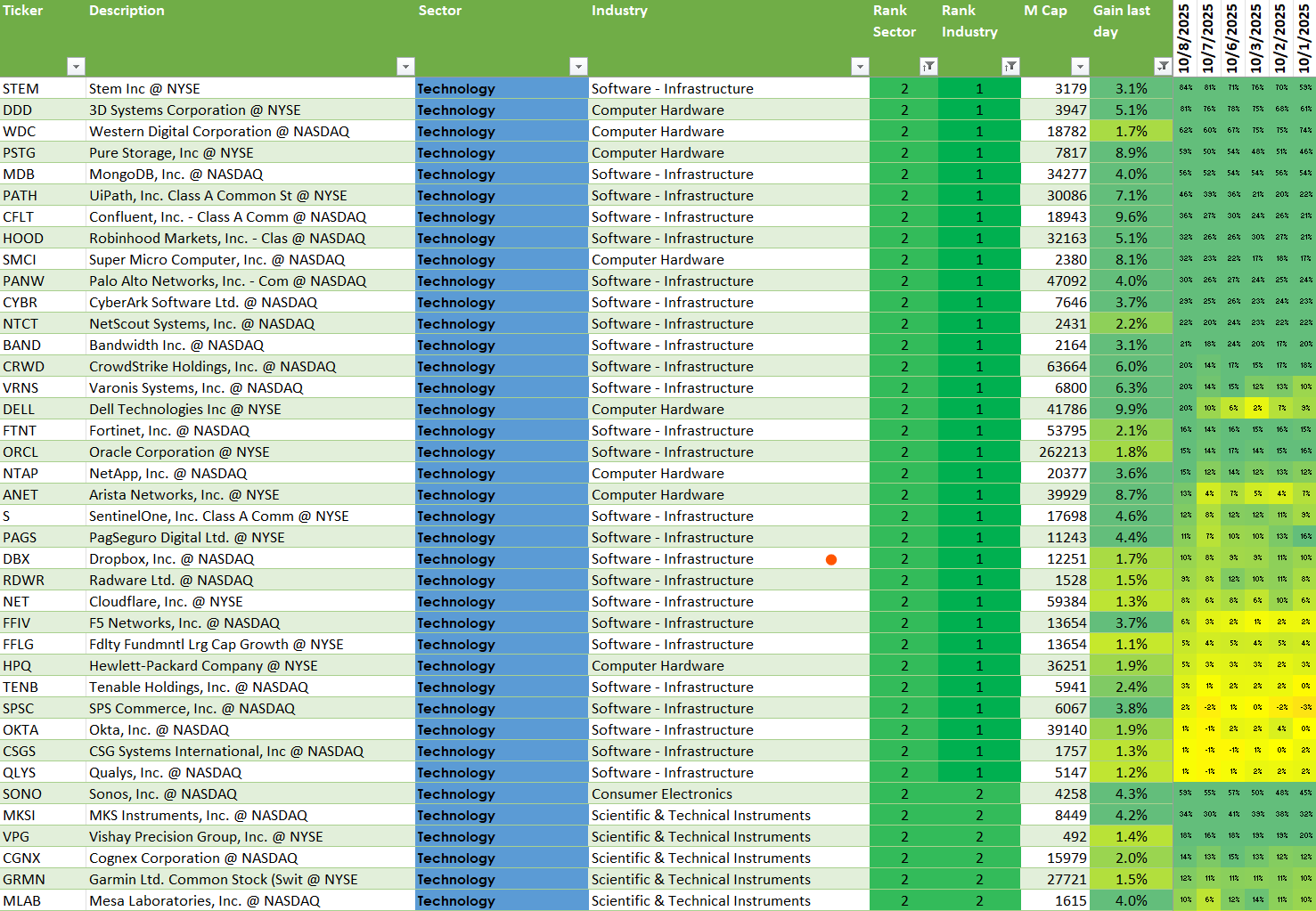Click the CRWD ticker cell
This screenshot has height=911, width=1316.
tap(43, 366)
